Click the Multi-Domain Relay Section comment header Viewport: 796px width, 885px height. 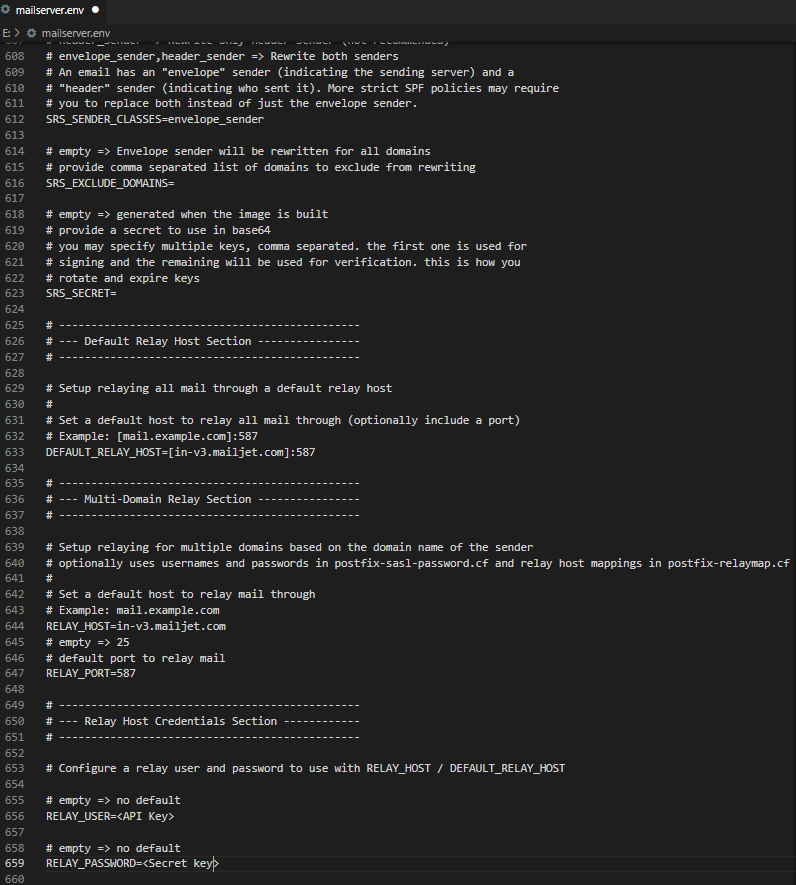click(168, 499)
